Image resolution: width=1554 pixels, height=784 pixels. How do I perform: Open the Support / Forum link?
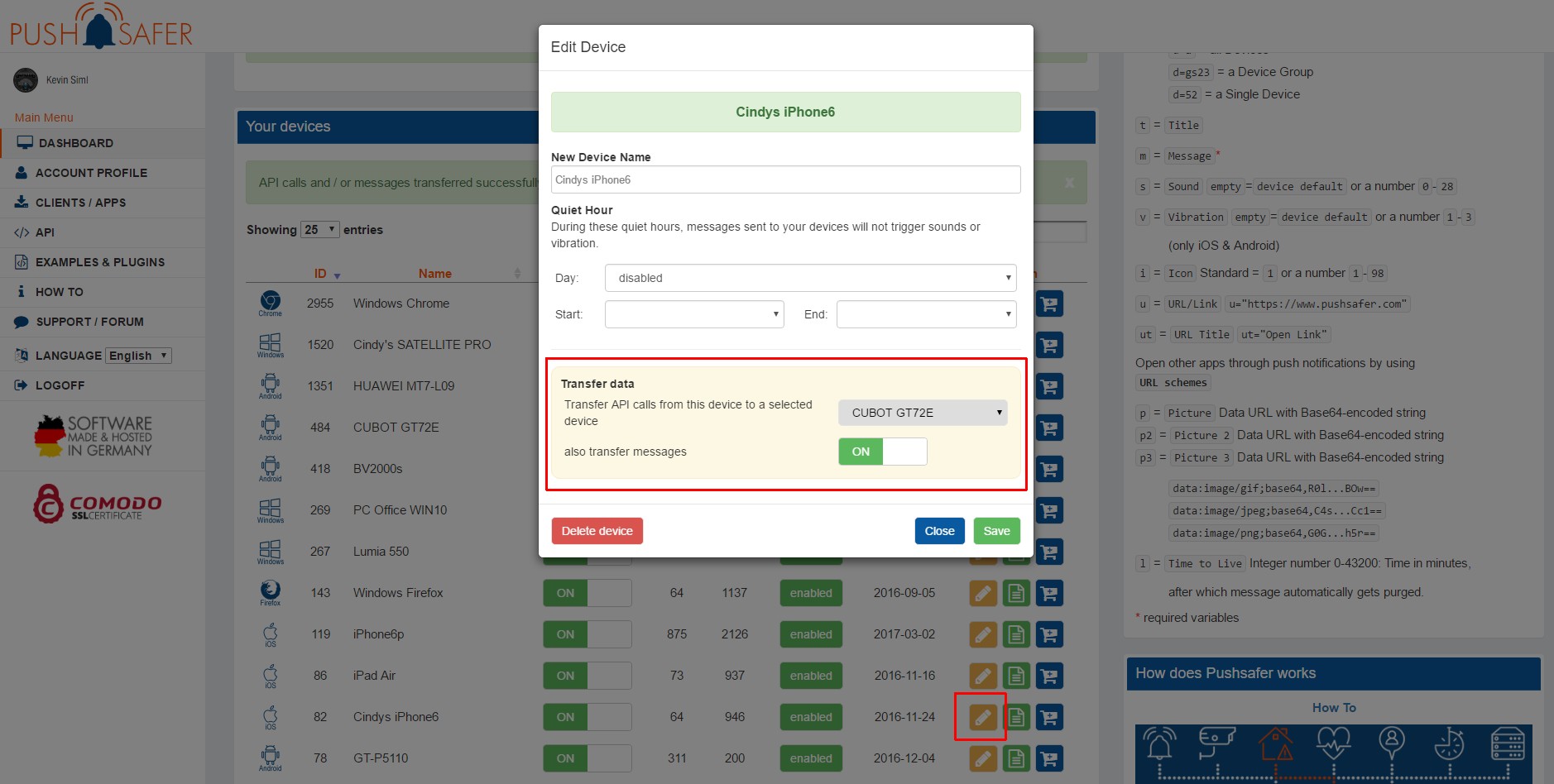click(x=103, y=322)
